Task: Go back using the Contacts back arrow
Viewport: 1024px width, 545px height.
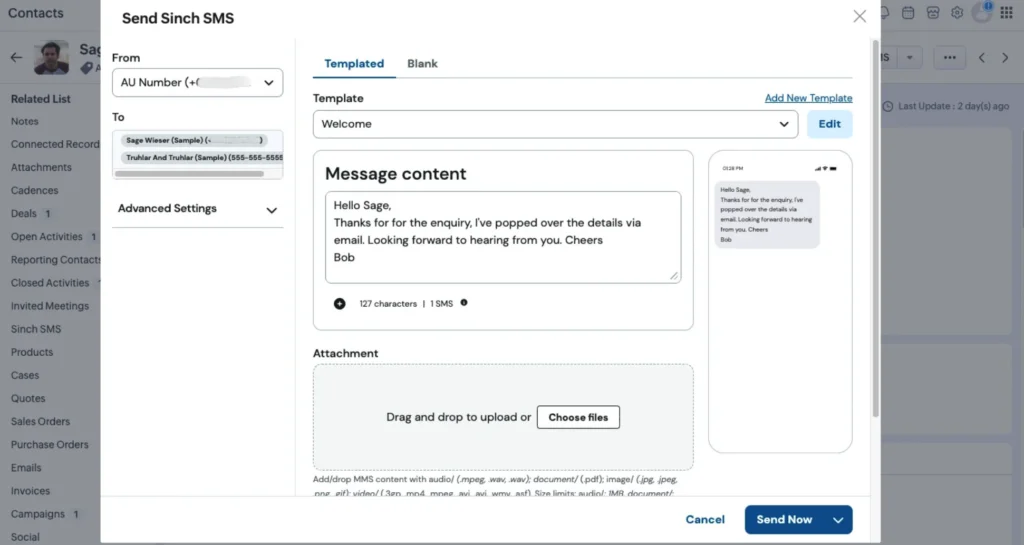Action: [16, 57]
